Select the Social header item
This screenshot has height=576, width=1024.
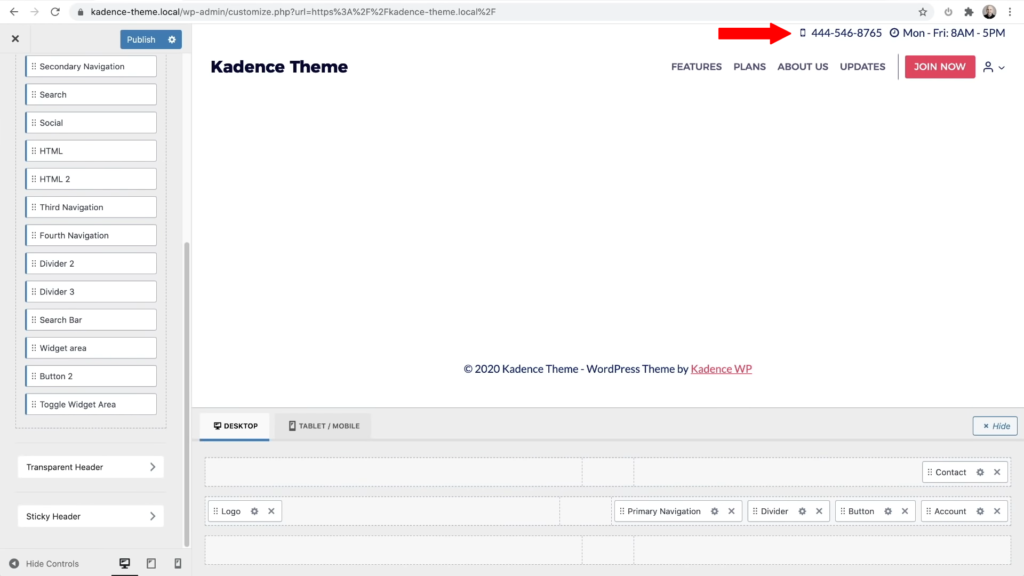tap(91, 123)
